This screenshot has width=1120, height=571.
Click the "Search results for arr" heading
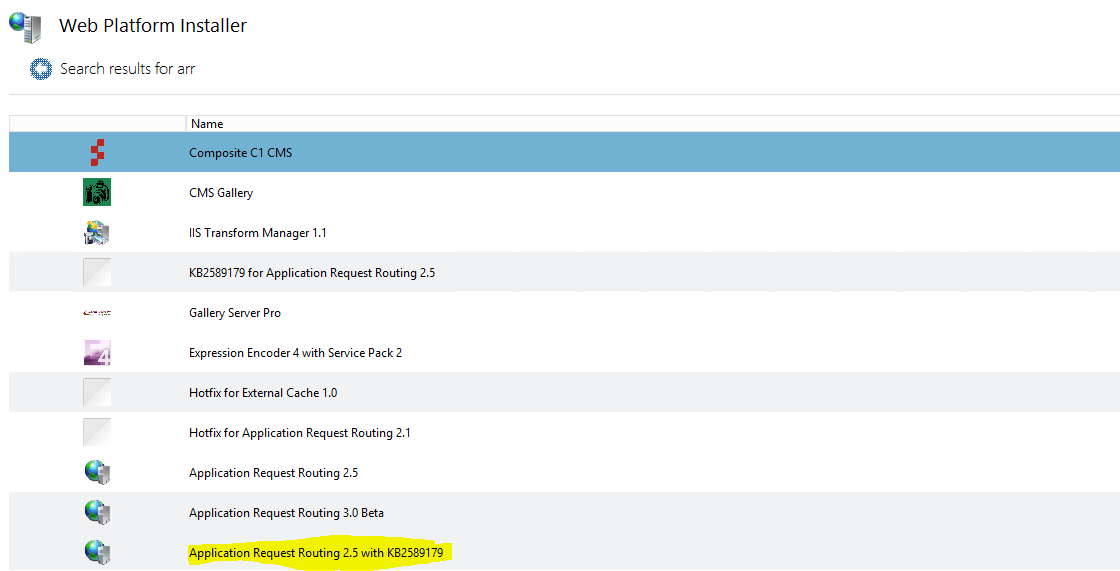(128, 69)
